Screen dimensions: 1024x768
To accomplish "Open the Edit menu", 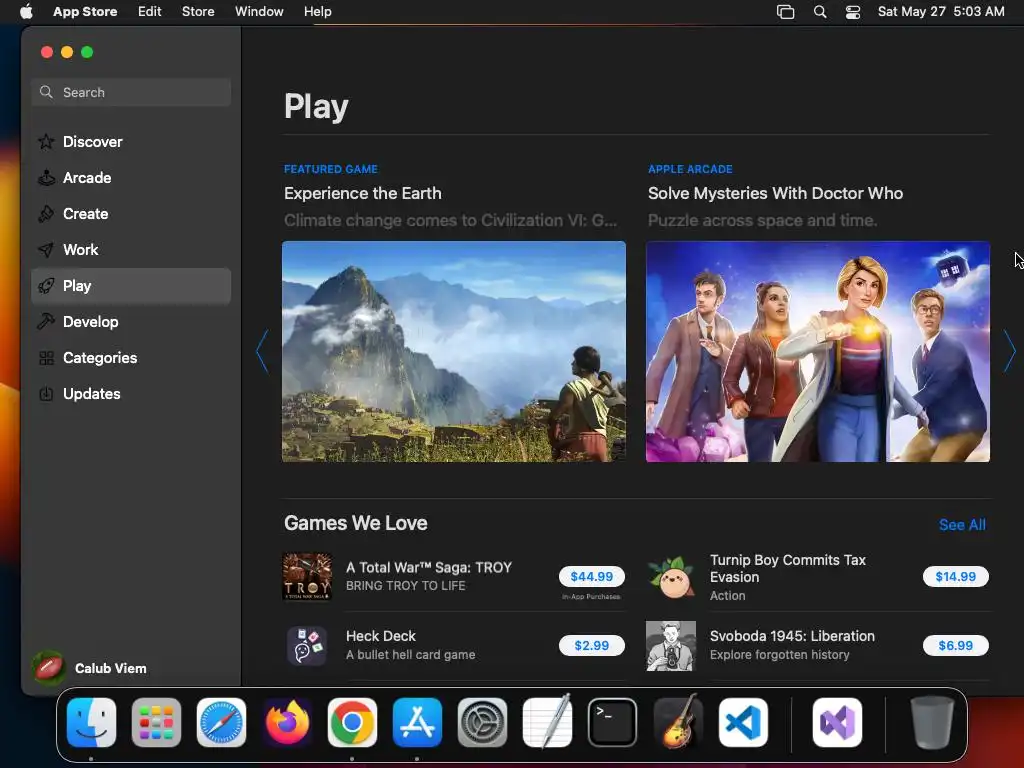I will (150, 11).
